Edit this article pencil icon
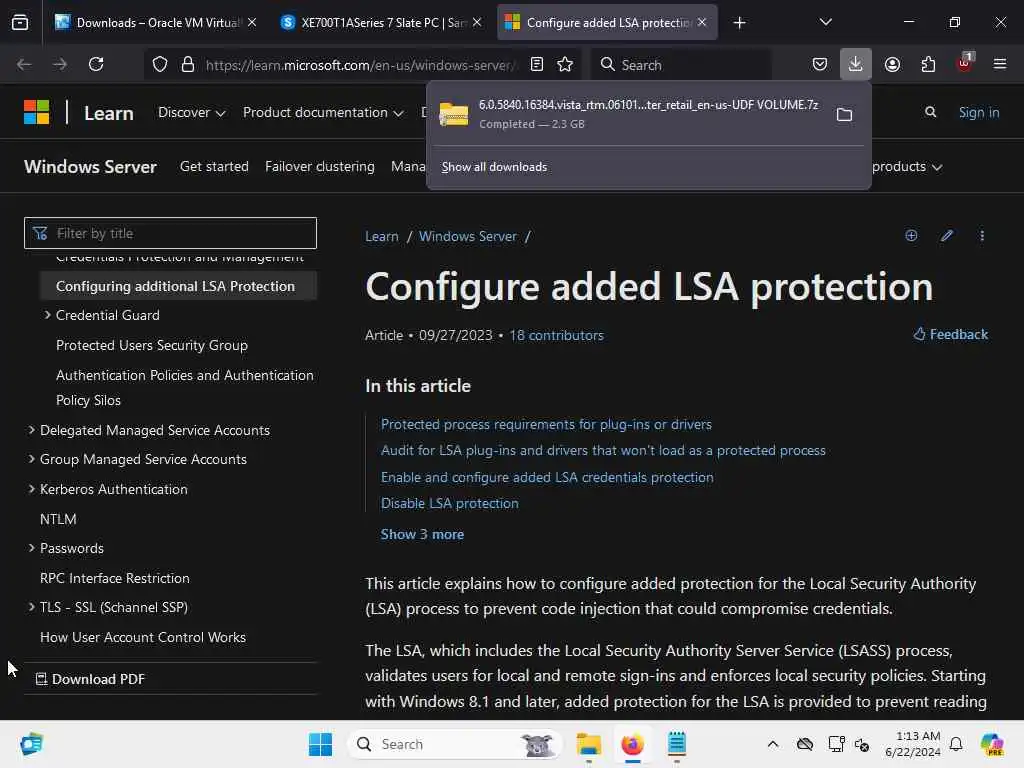This screenshot has width=1024, height=768. [947, 236]
